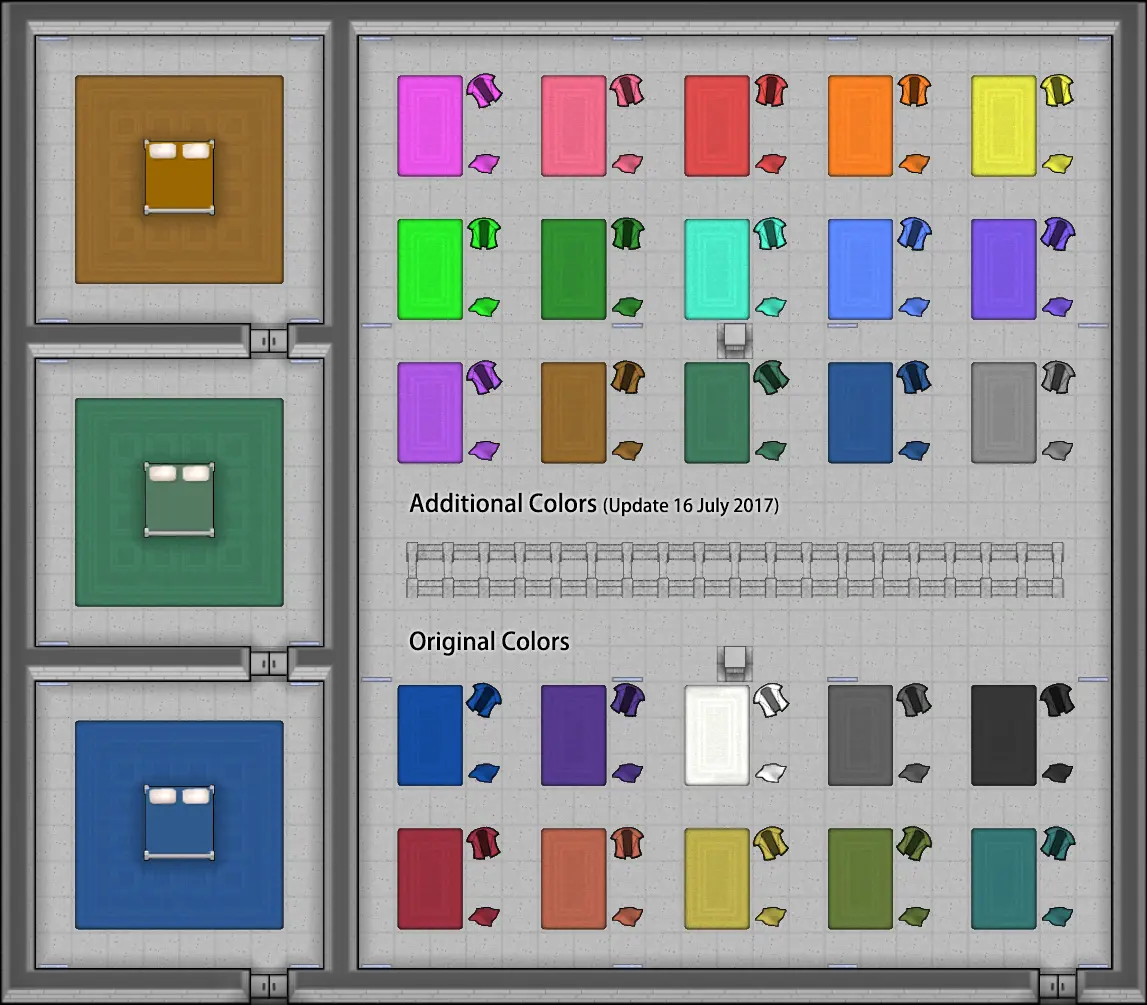
Task: Select the bed on the large brown carpet
Action: (179, 178)
